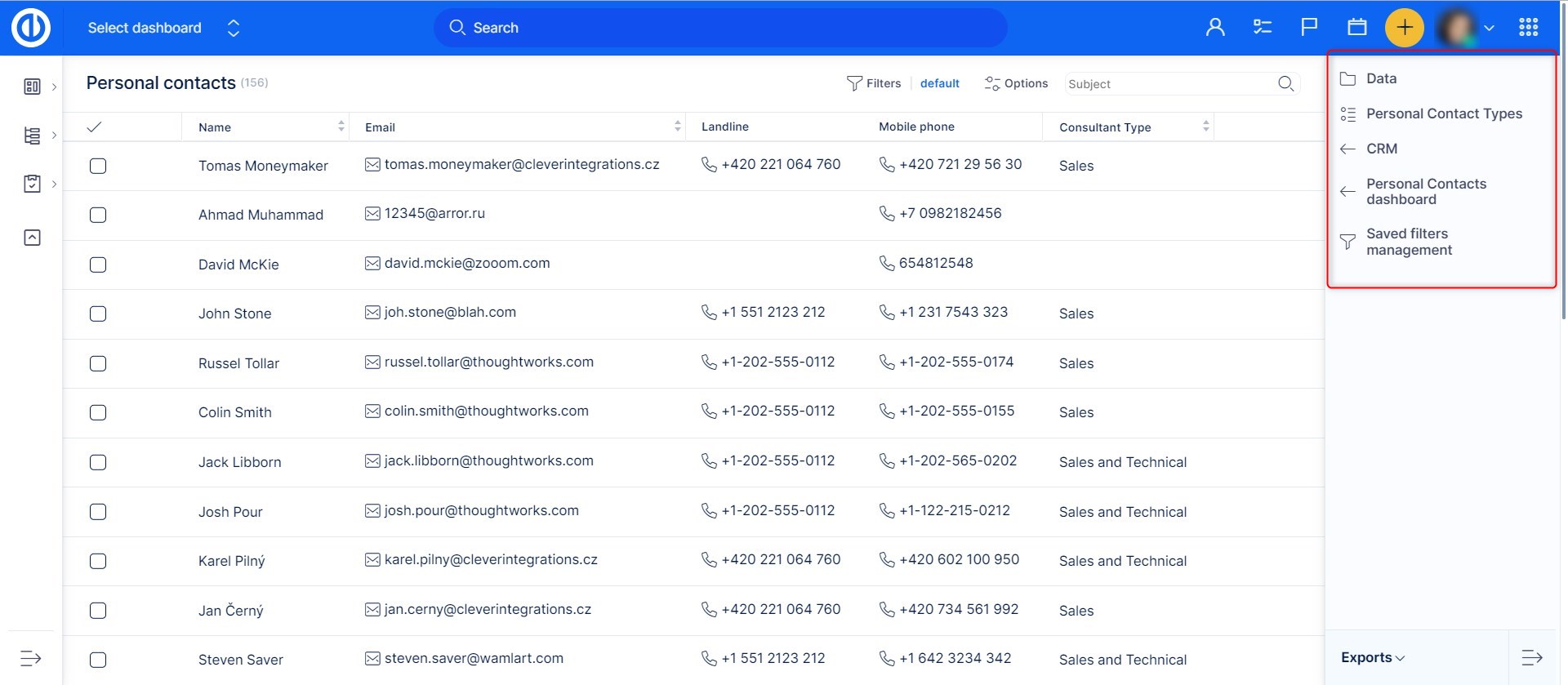Click the application logo home icon
The width and height of the screenshot is (1568, 685).
point(31,28)
